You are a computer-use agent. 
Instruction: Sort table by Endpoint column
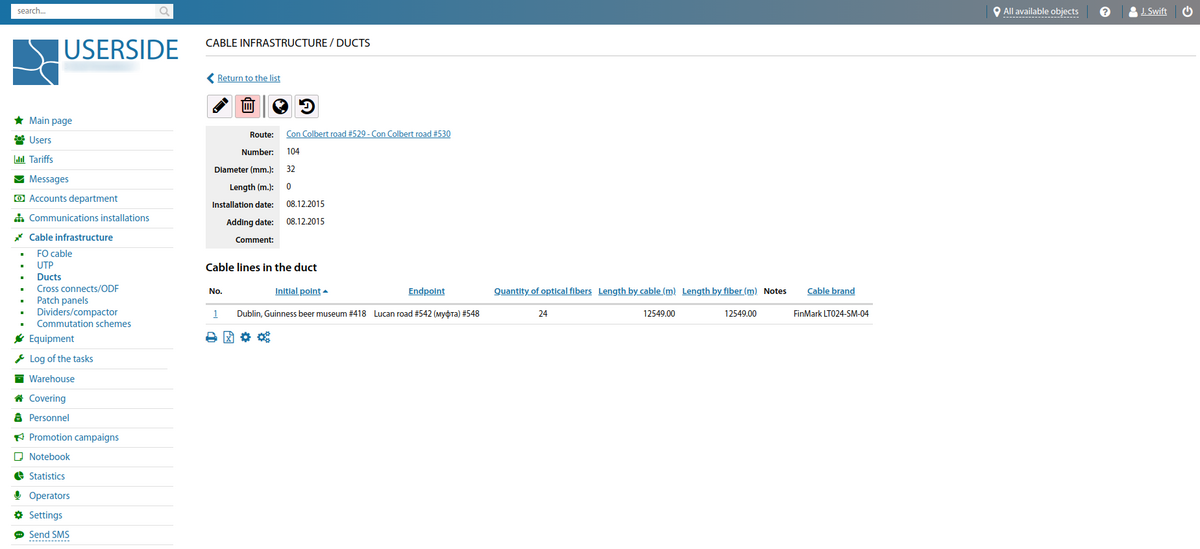coord(426,291)
